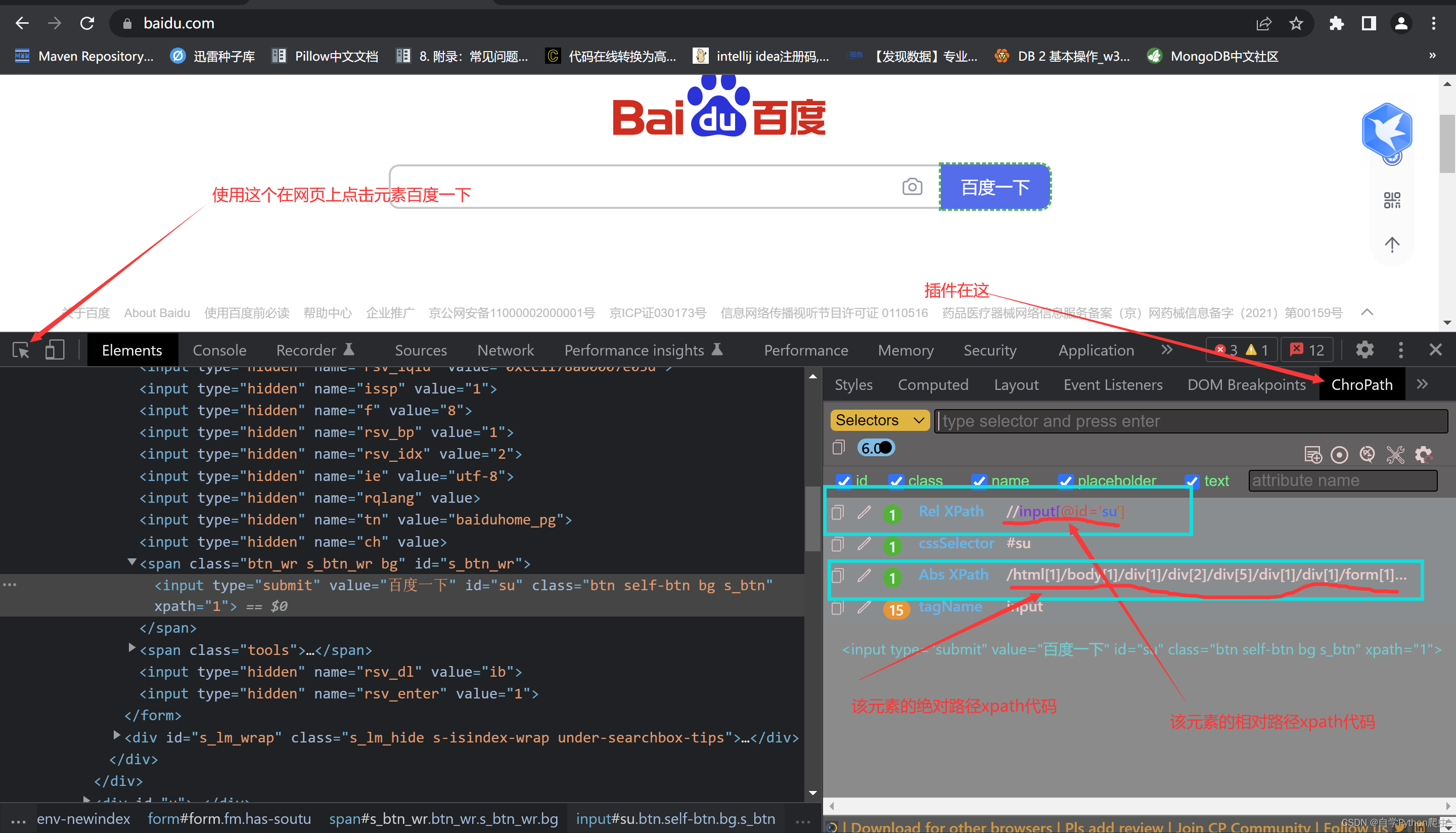The height and width of the screenshot is (833, 1456).
Task: Click ChroPath multi selector record icon
Action: pos(1312,455)
